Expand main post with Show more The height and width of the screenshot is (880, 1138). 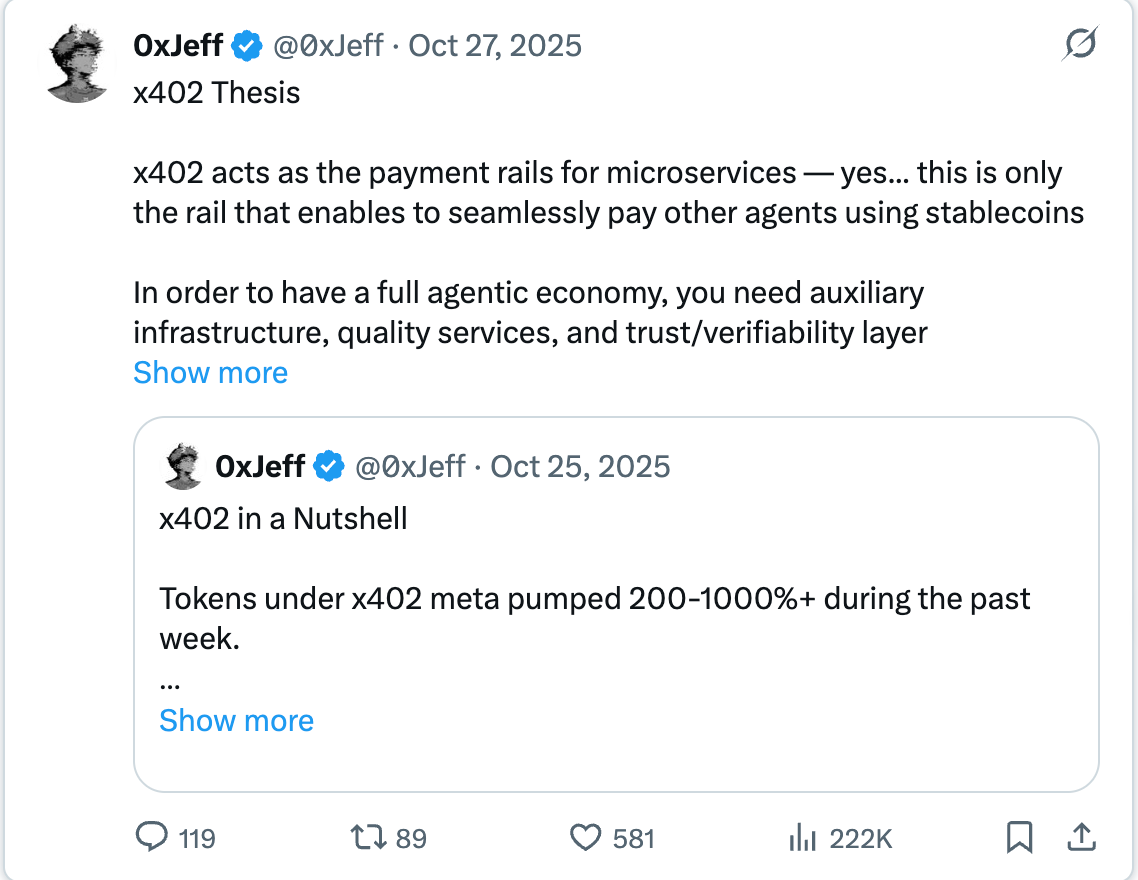point(210,373)
